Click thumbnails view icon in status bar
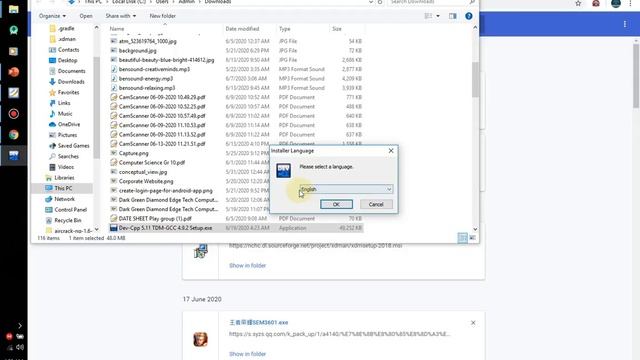This screenshot has height=360, width=640. pos(473,238)
